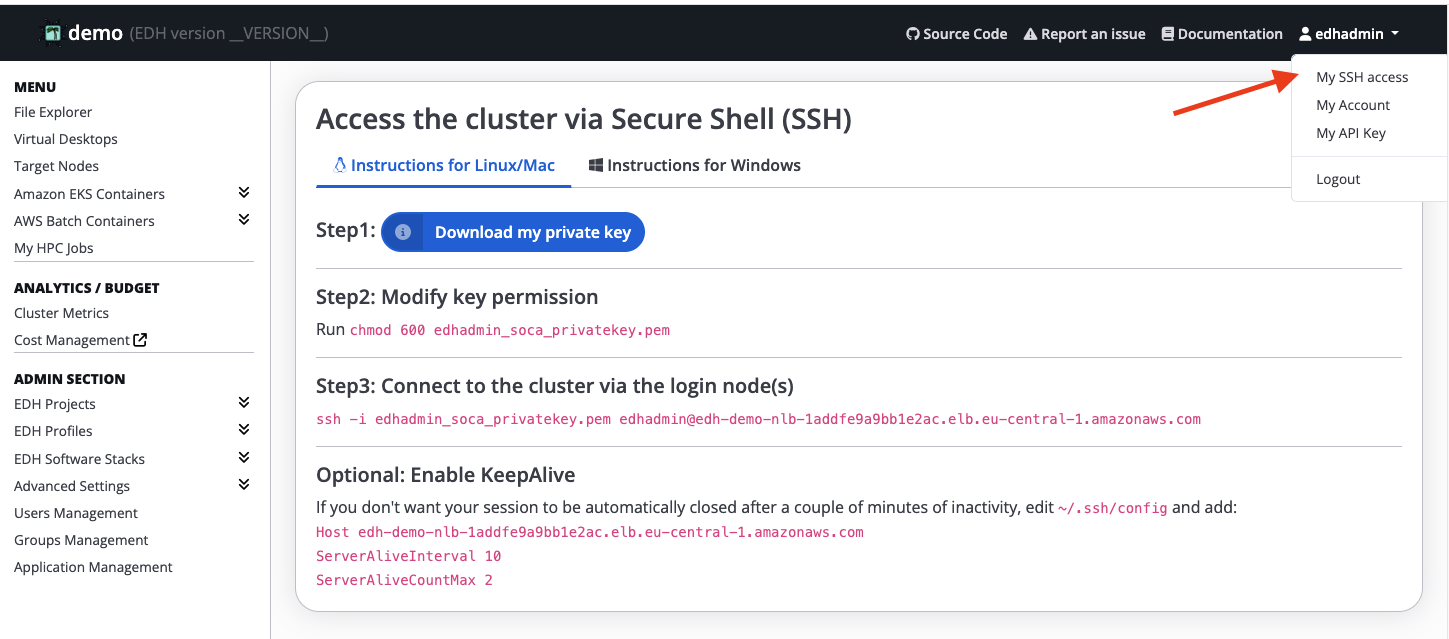
Task: Expand the EDH Projects submenu chevron
Action: [x=244, y=403]
